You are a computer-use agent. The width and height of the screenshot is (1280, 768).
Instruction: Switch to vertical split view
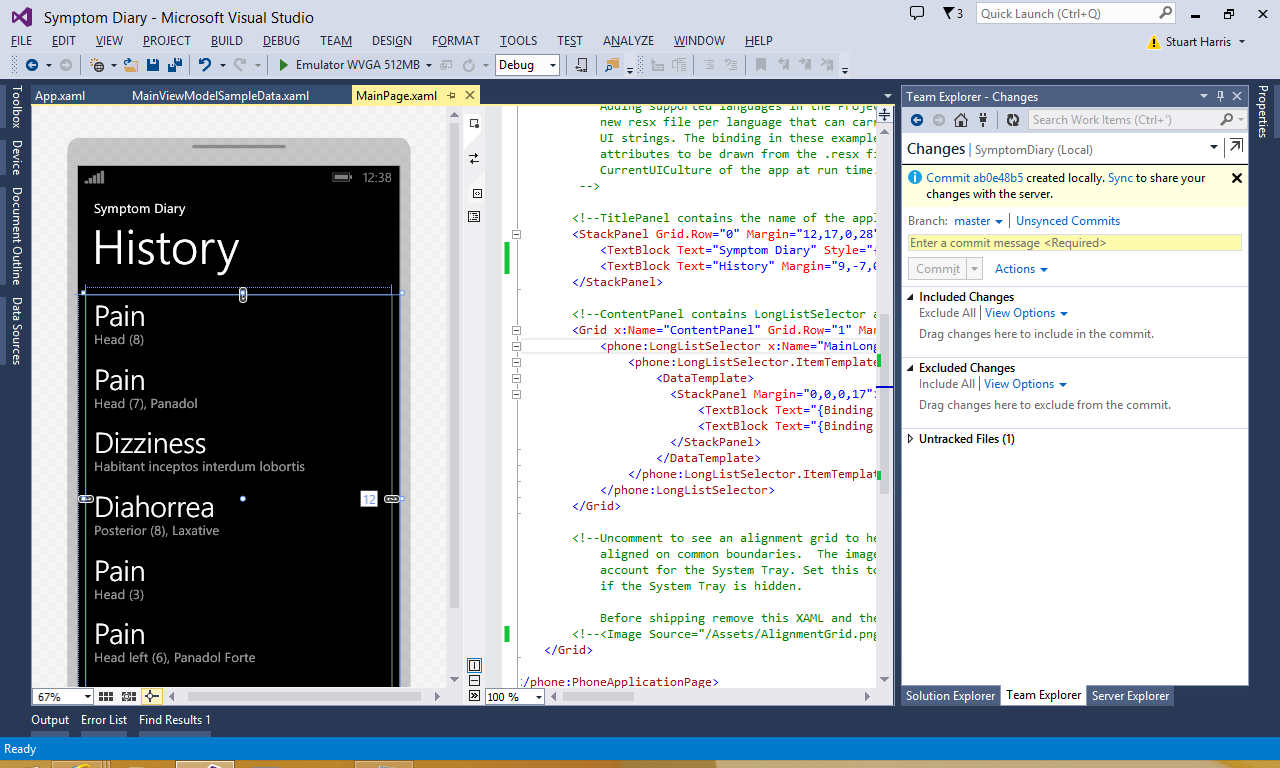[475, 665]
